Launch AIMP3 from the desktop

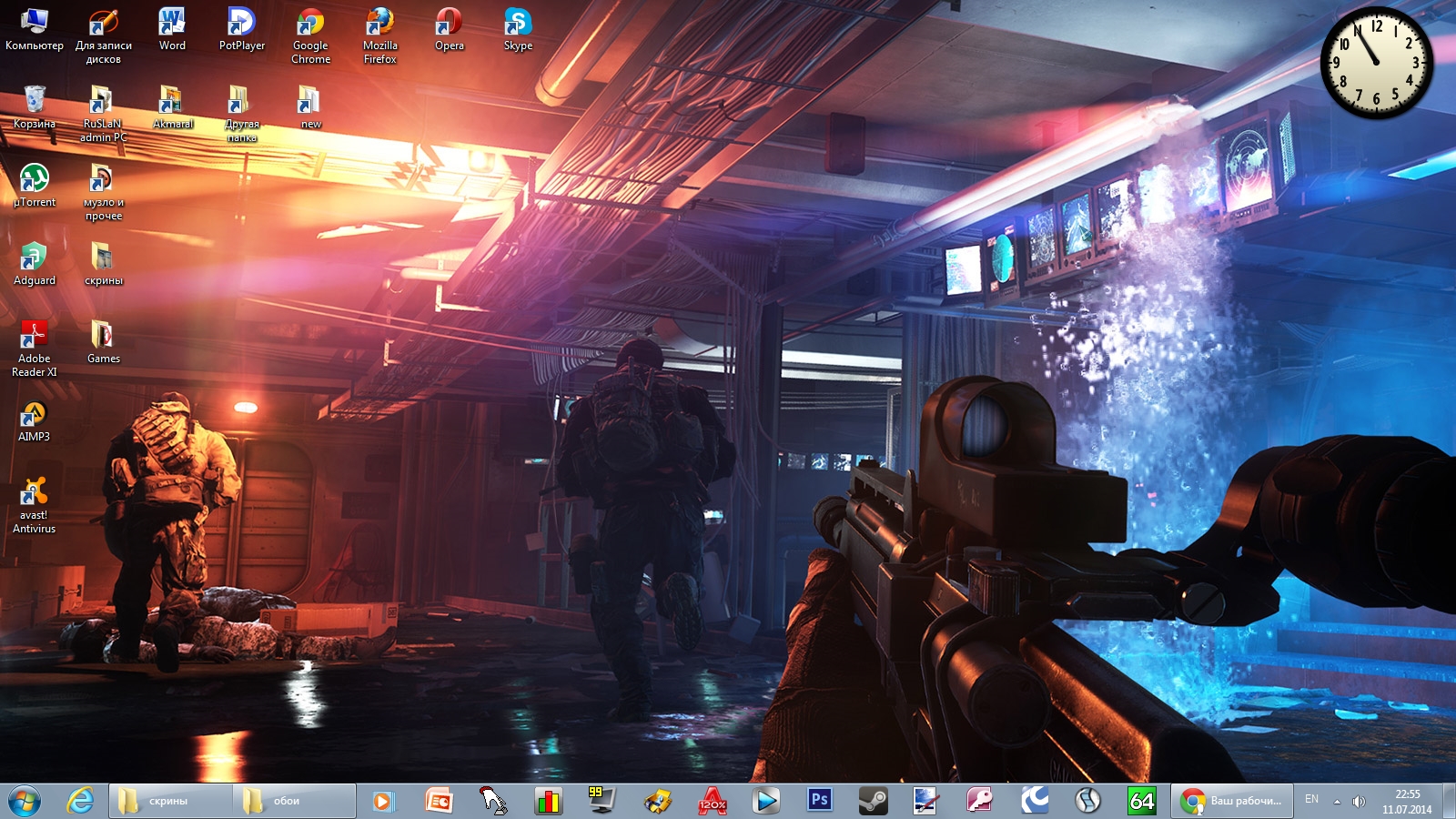point(35,420)
